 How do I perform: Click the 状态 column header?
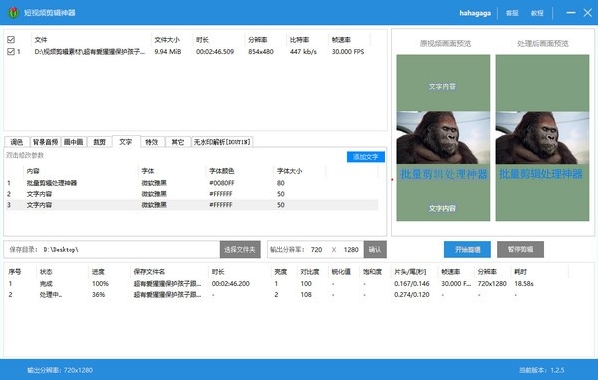(x=46, y=272)
